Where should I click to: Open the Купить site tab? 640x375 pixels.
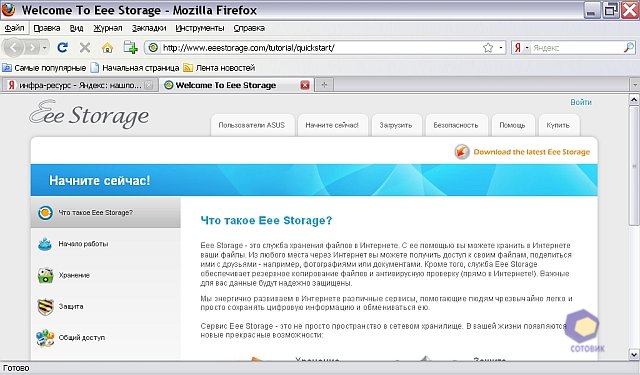point(558,125)
